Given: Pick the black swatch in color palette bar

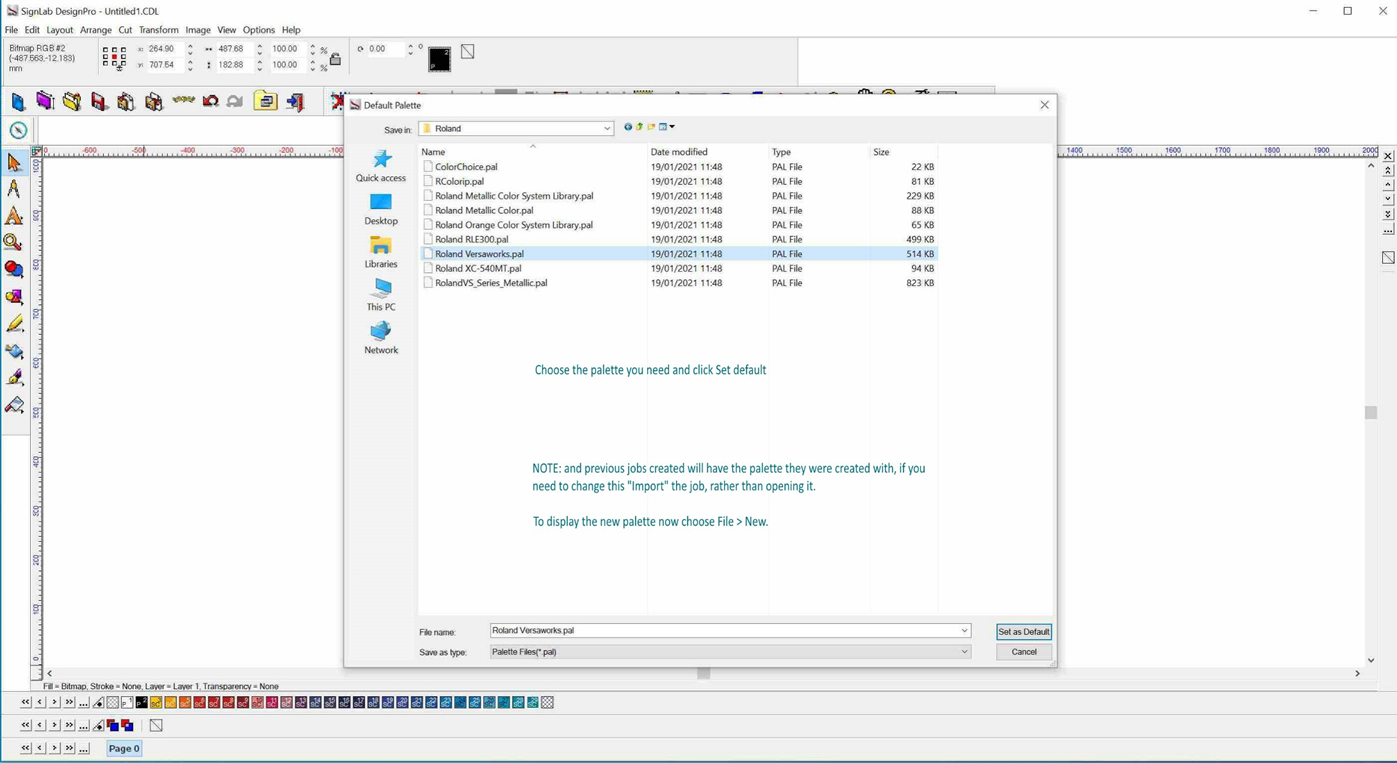Looking at the screenshot, I should point(141,703).
